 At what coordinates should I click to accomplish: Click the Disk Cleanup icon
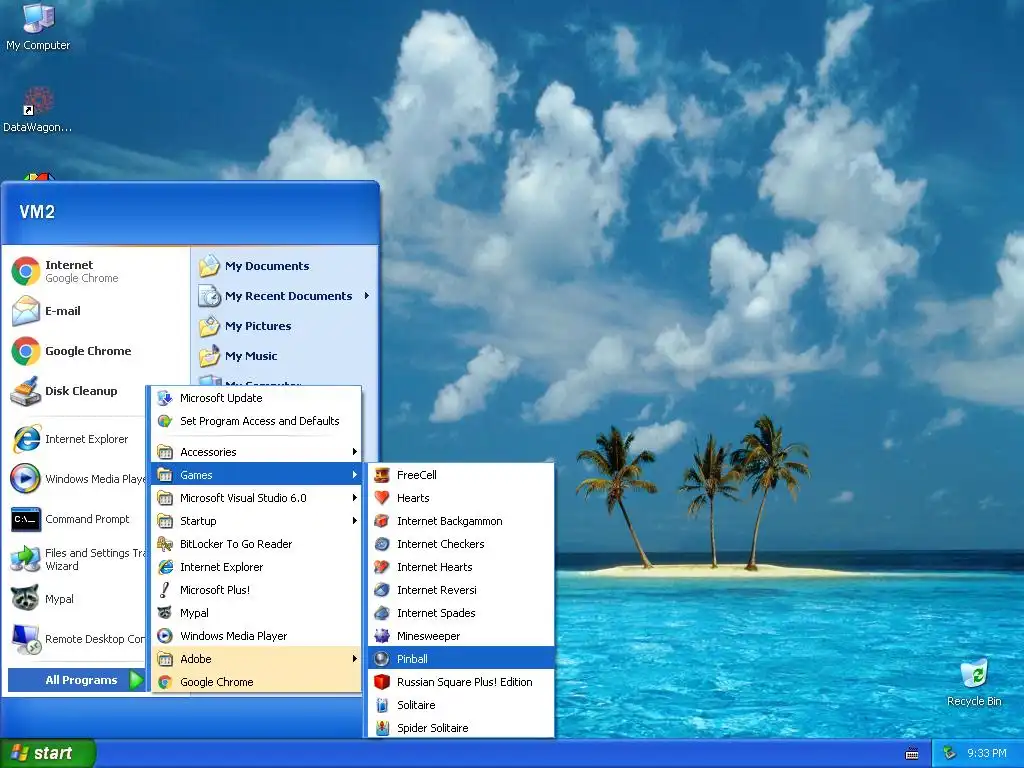[25, 391]
